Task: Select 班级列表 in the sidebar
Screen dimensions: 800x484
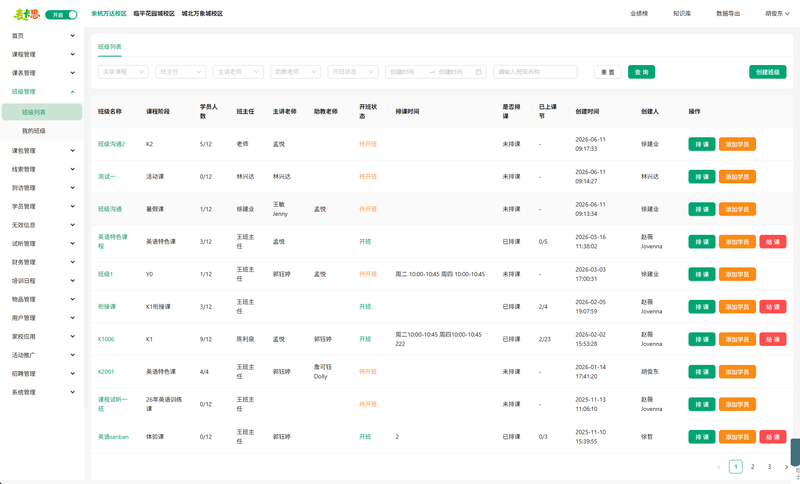Action: click(42, 112)
